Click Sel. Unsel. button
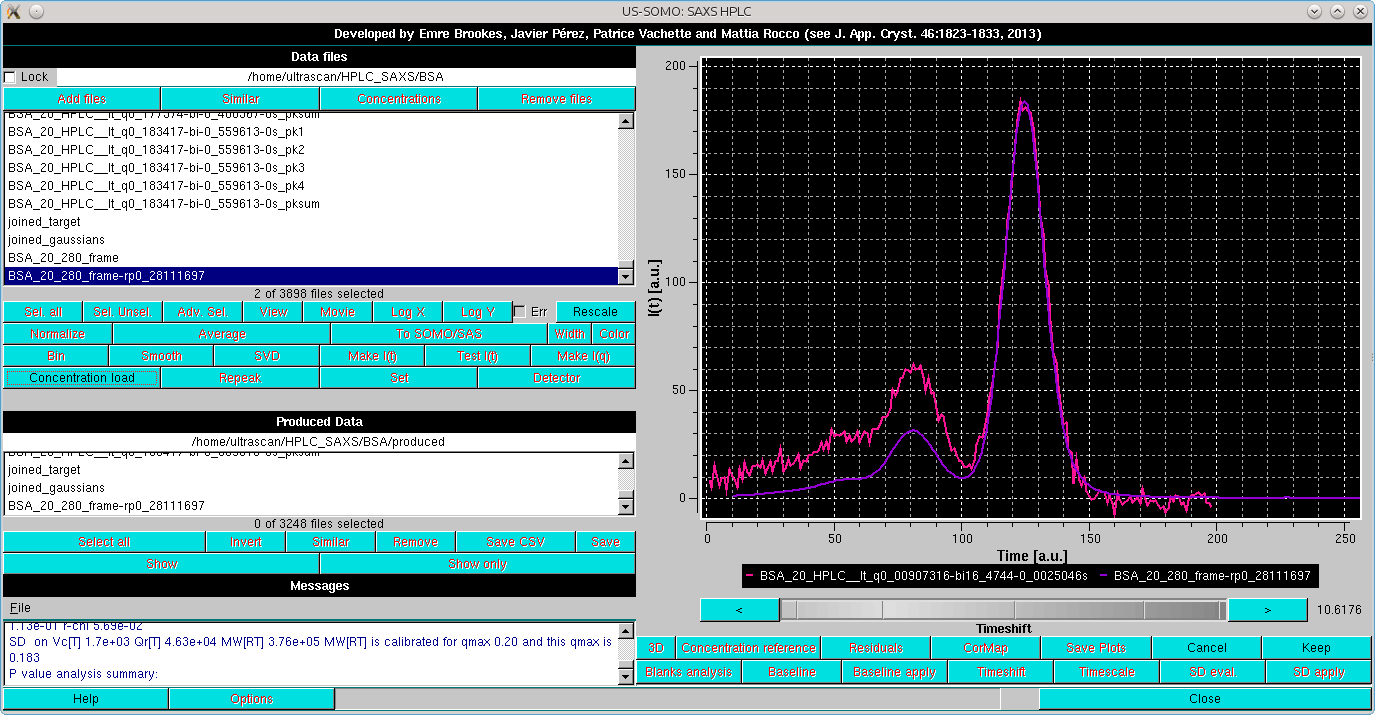 [123, 312]
